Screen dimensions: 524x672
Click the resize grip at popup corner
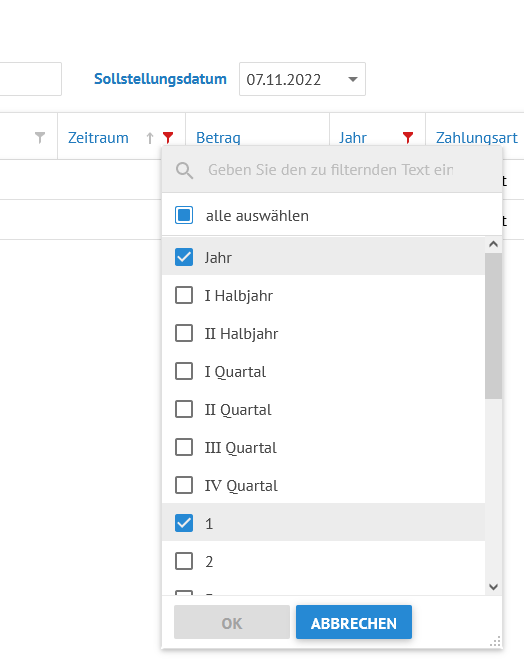pos(495,642)
